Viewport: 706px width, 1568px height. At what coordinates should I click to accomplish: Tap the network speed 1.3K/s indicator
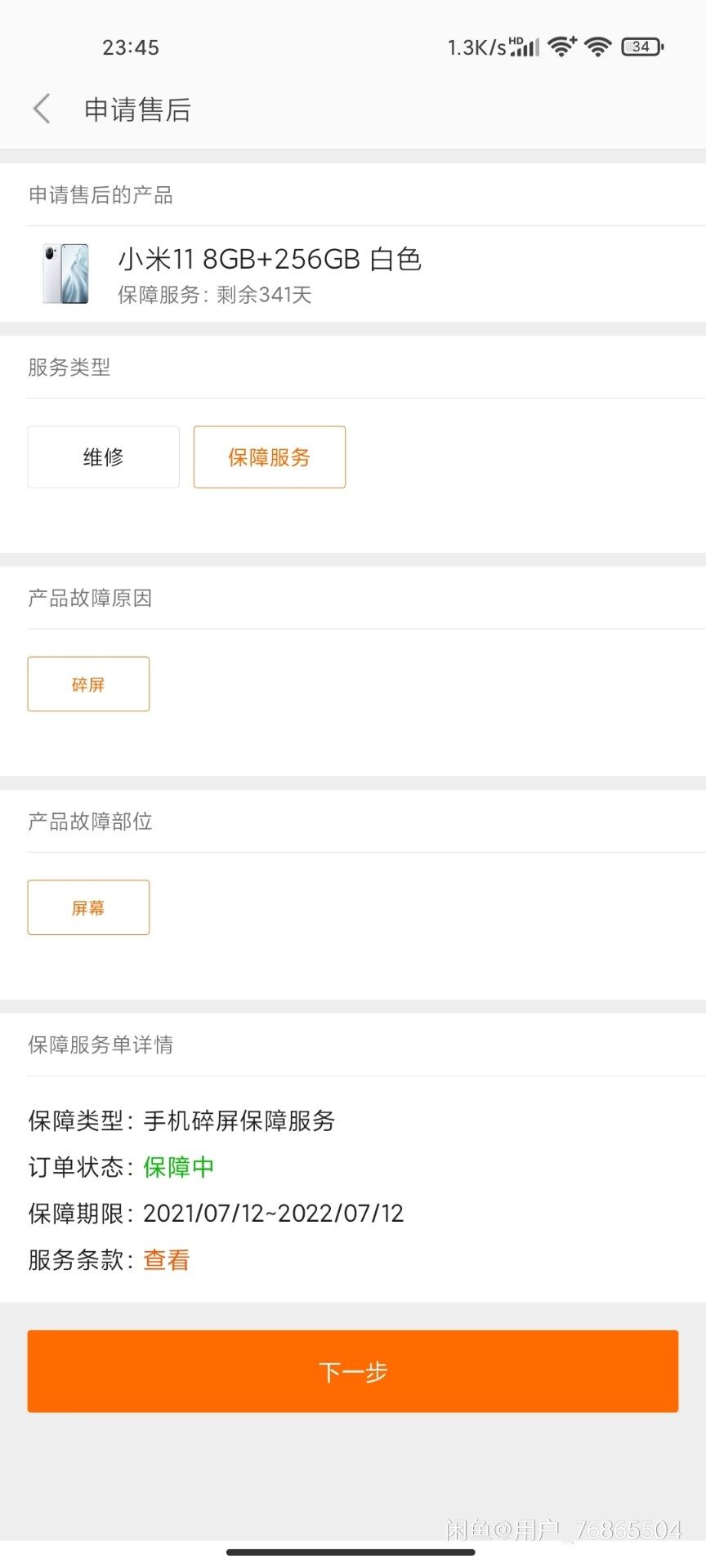click(476, 47)
